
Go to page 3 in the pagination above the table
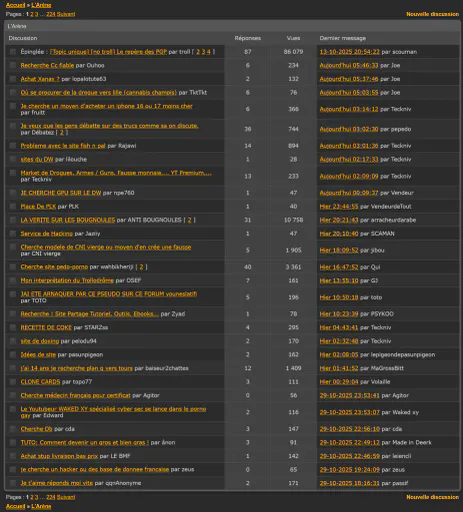tap(36, 14)
